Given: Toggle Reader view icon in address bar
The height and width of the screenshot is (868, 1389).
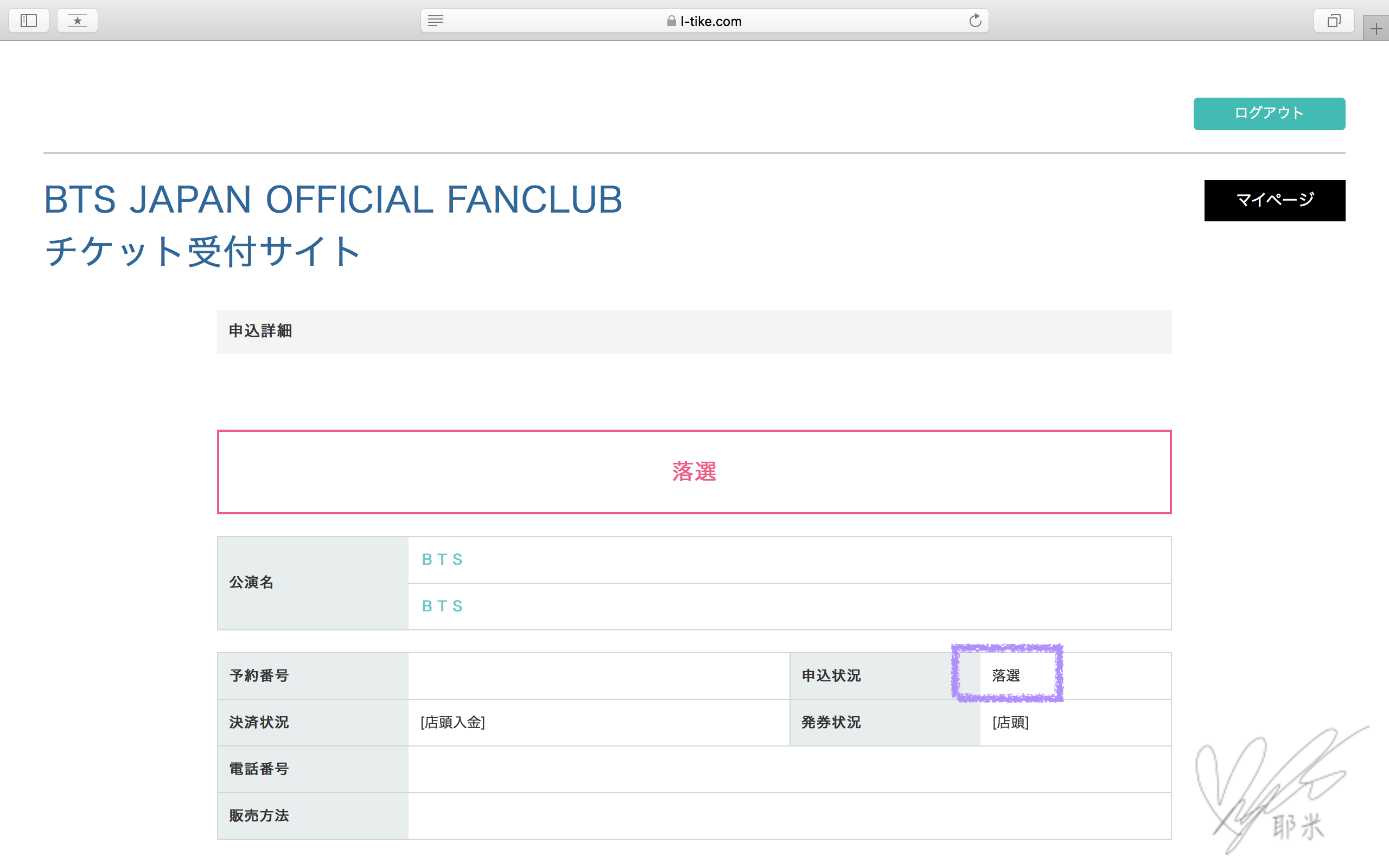Looking at the screenshot, I should [x=436, y=21].
